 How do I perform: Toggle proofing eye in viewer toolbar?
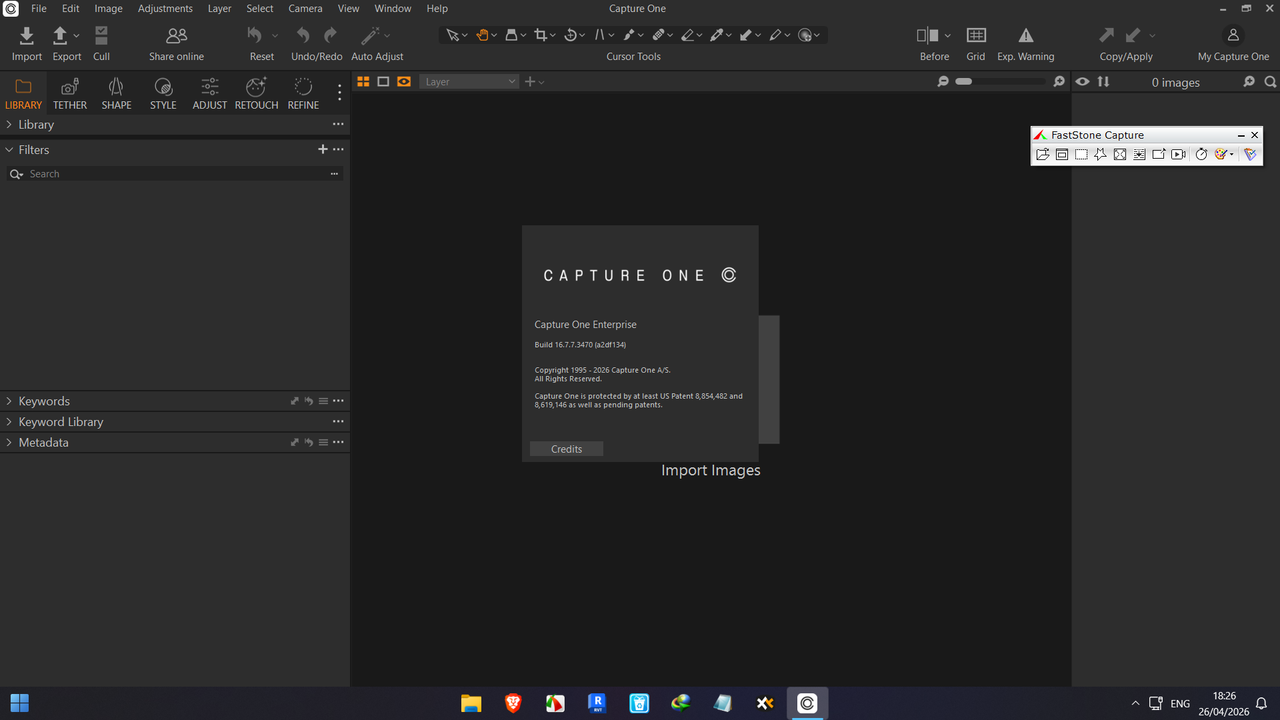click(x=404, y=81)
